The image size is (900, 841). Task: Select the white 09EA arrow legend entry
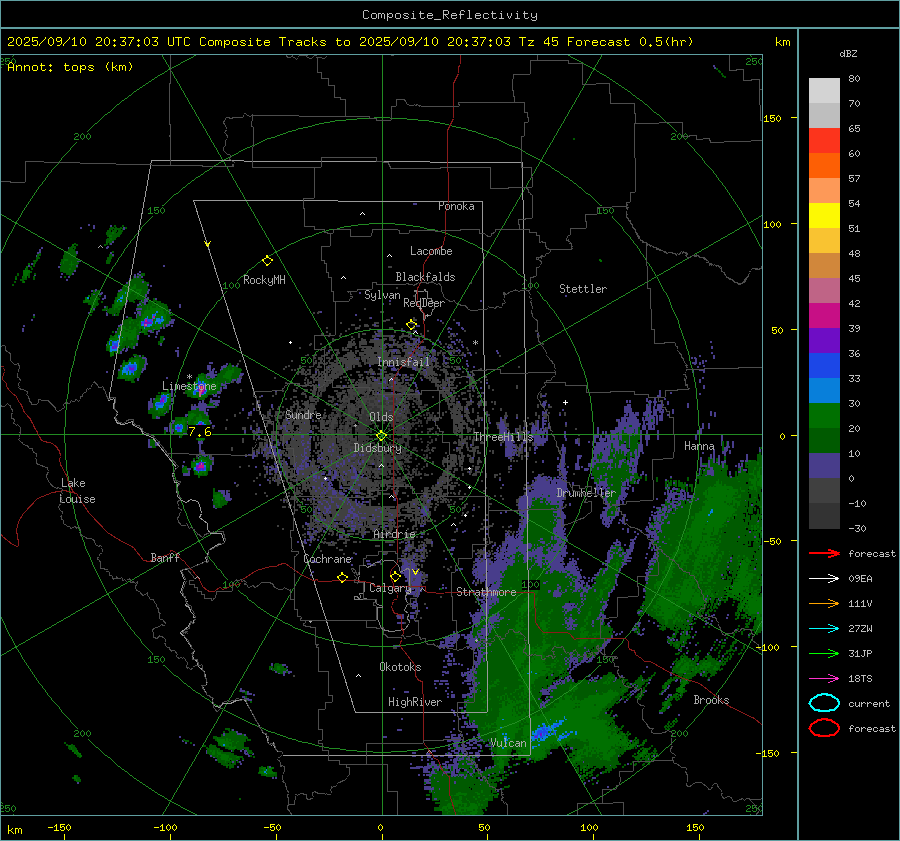tap(824, 579)
